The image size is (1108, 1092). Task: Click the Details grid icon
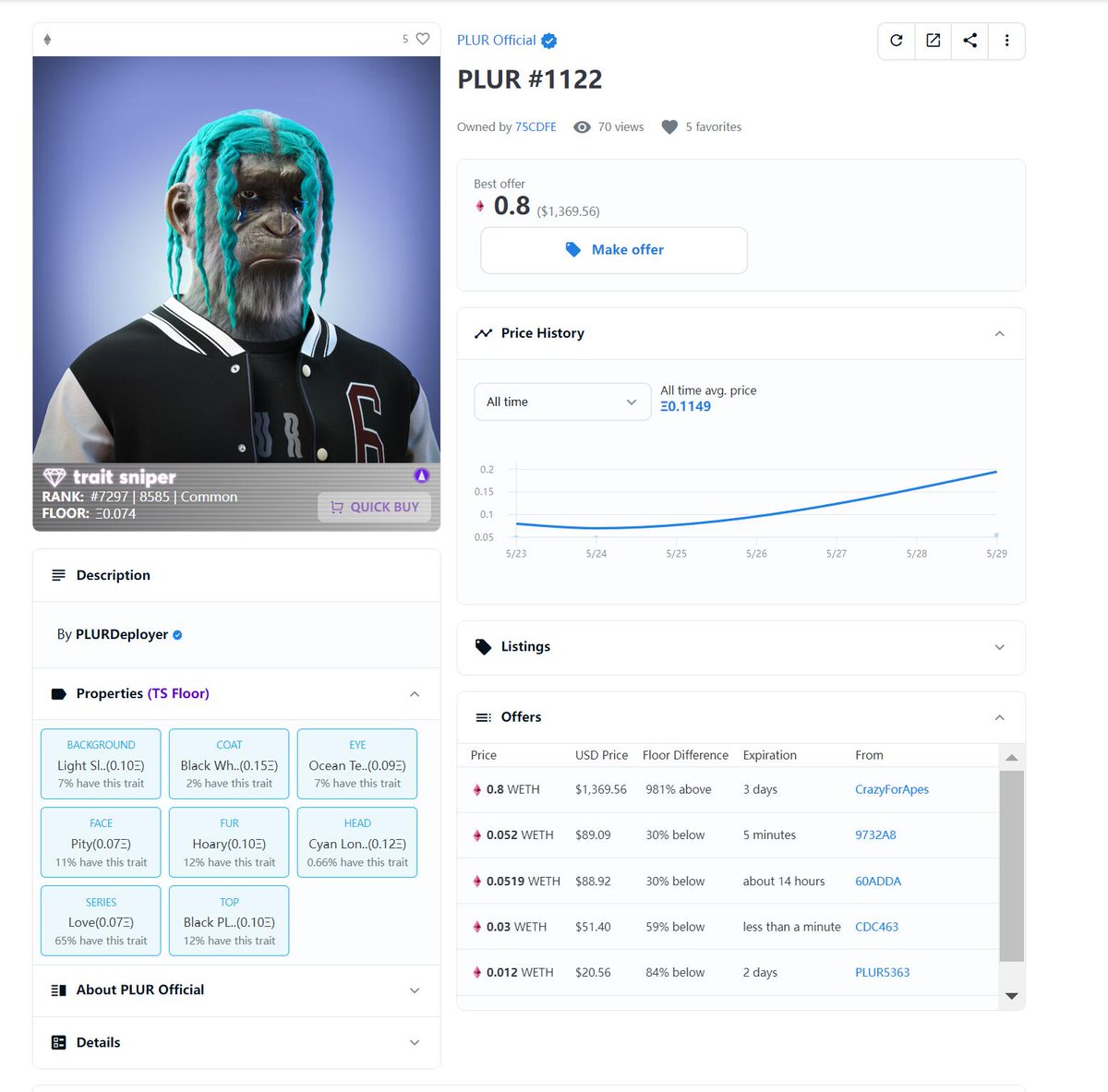pyautogui.click(x=58, y=1042)
